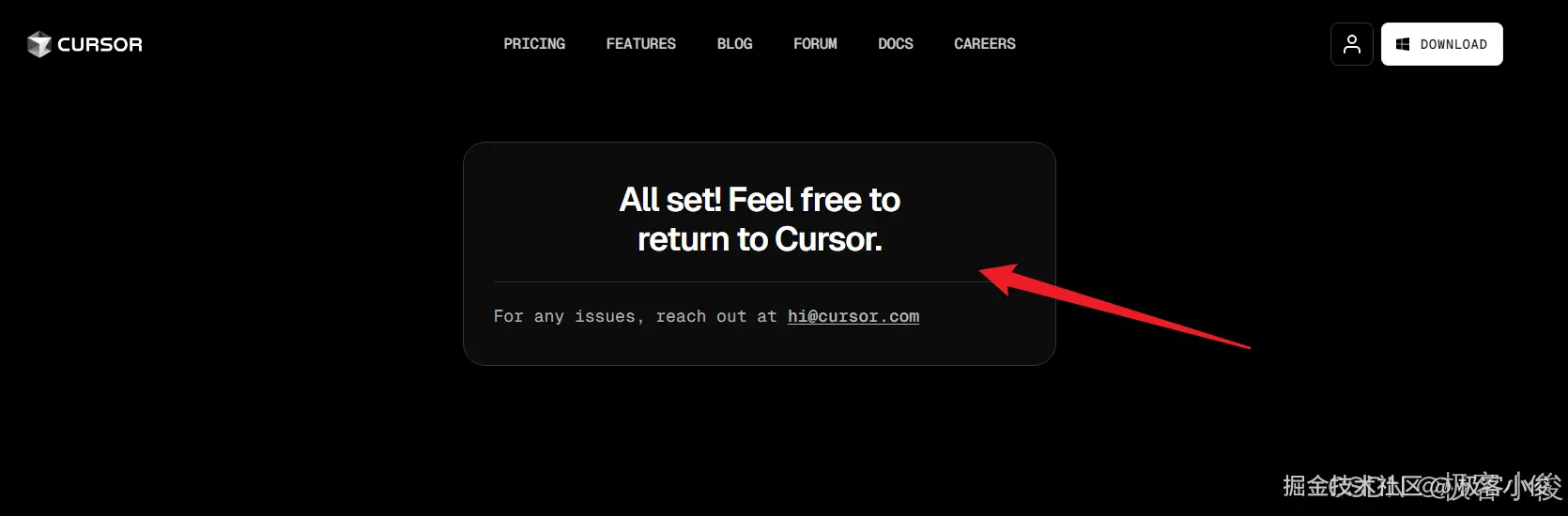Open the Docs navigation item
1568x516 pixels.
pos(896,44)
